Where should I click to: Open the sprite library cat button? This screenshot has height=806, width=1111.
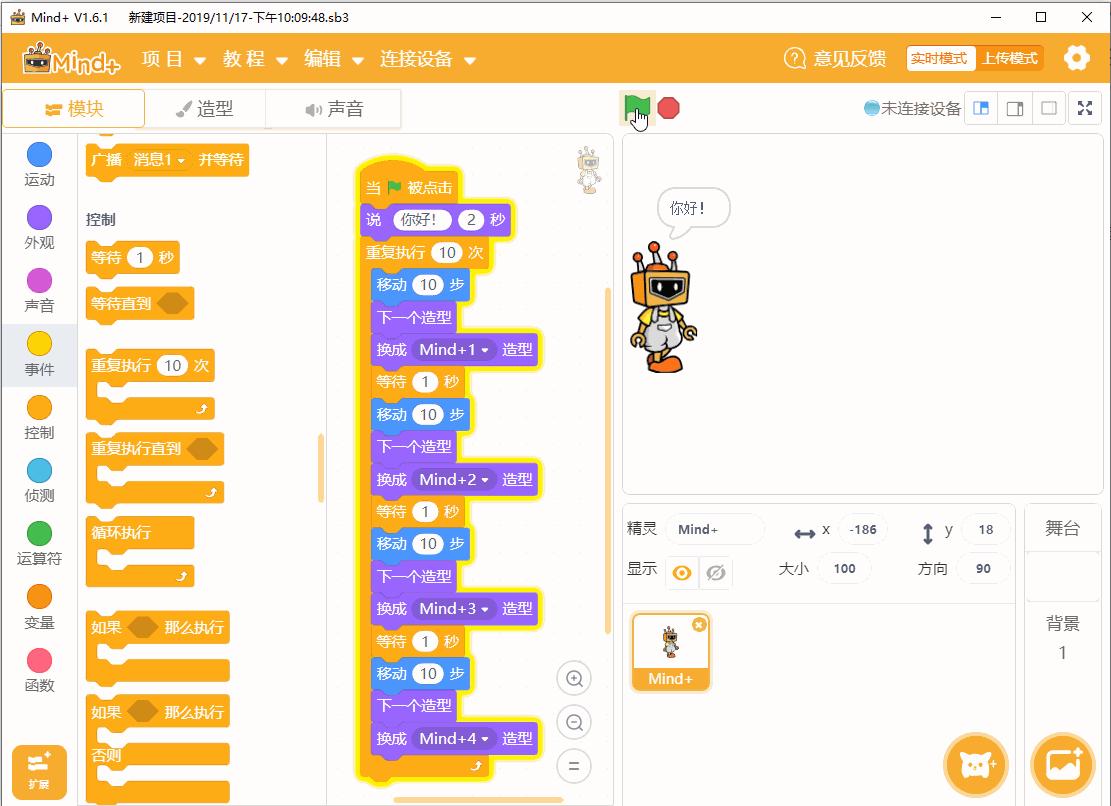click(976, 765)
